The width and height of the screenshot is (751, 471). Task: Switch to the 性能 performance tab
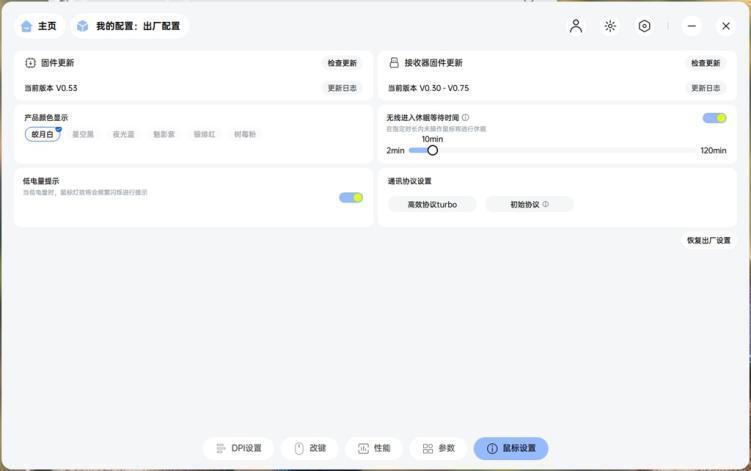[x=374, y=448]
